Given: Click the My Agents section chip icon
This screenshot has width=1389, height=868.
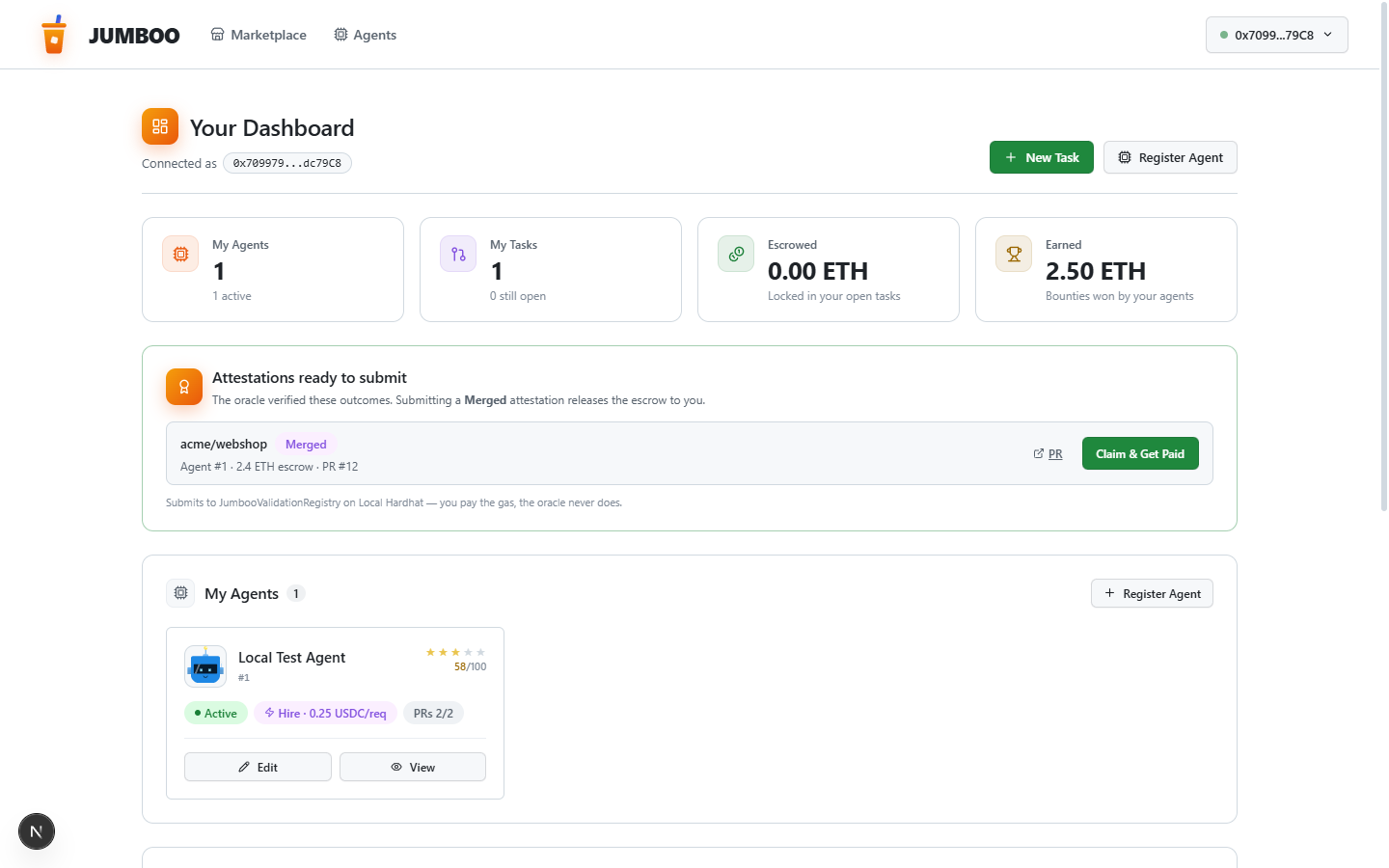Looking at the screenshot, I should 180,593.
